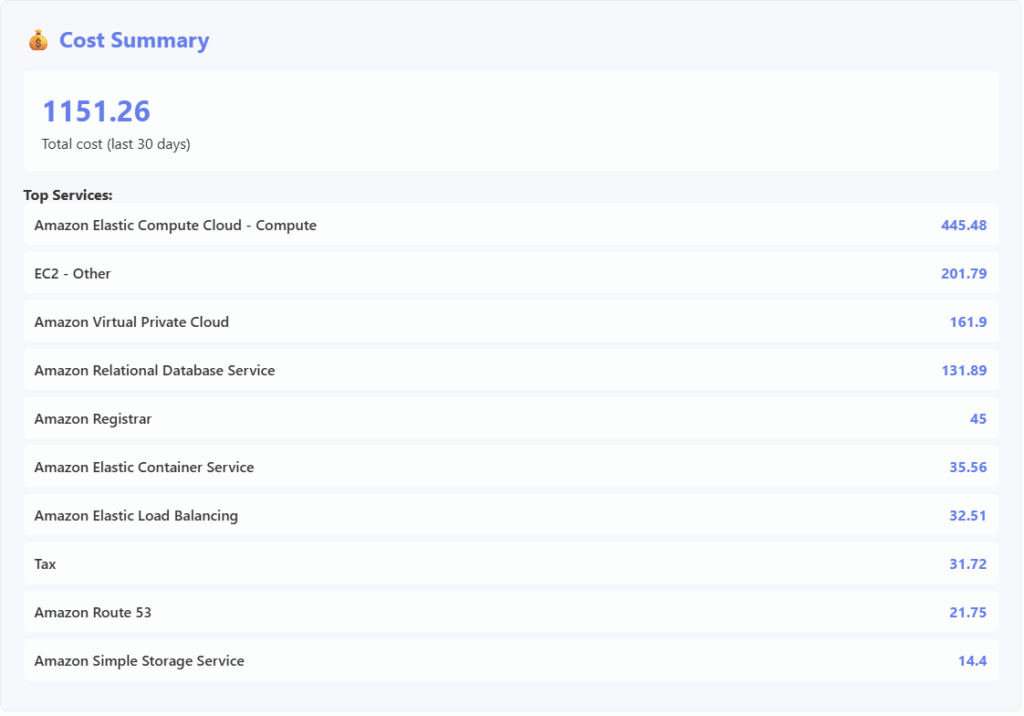Select Amazon Relational Database Service row
Screen dimensions: 1024x716
(x=154, y=370)
